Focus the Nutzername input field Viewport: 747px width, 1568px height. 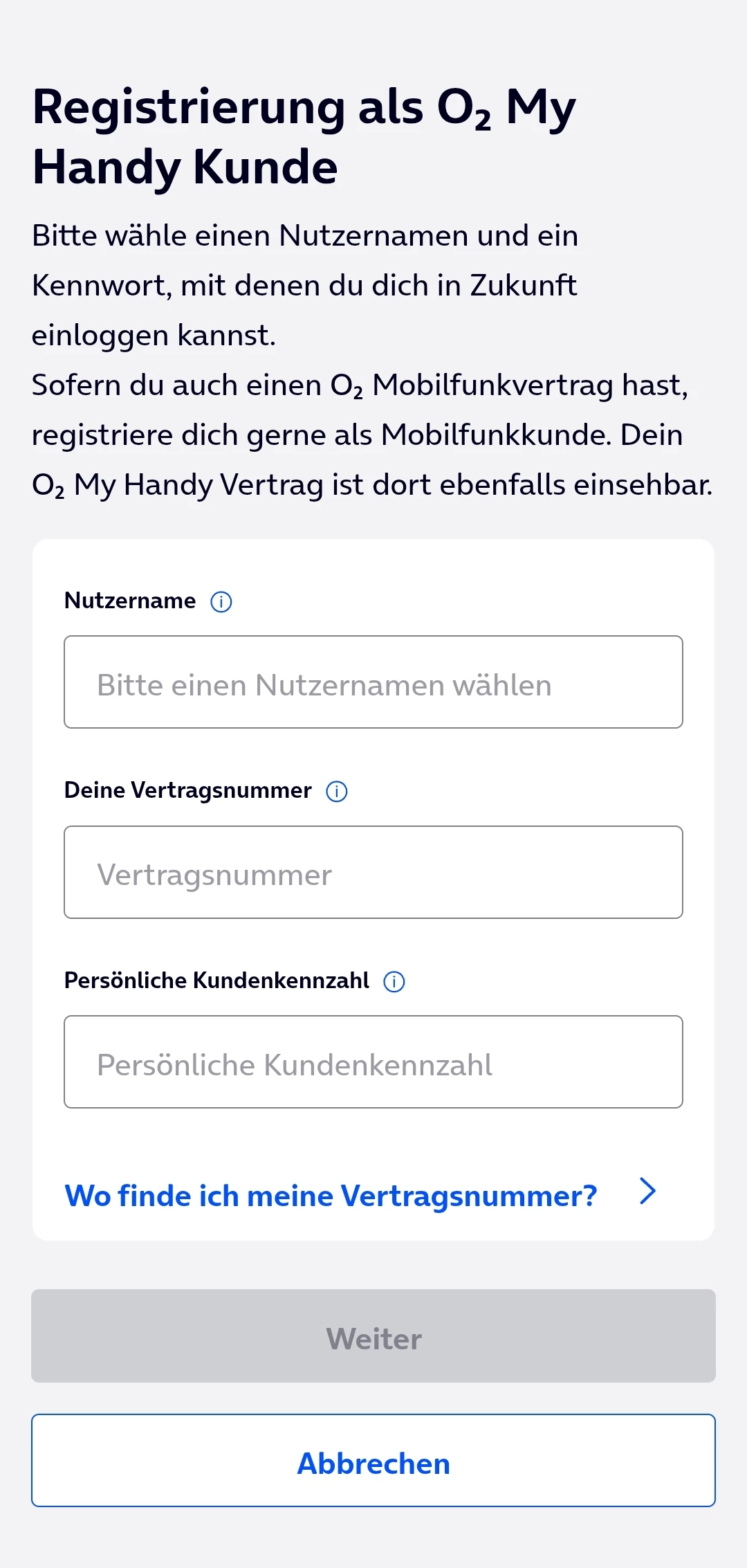pyautogui.click(x=373, y=682)
